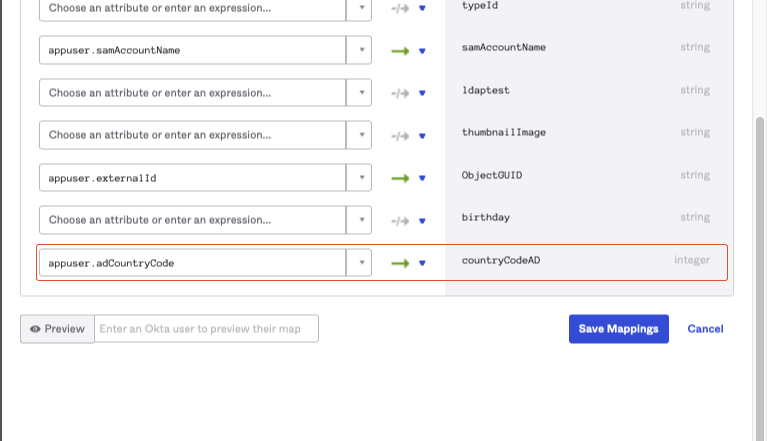Click the green mapping arrow for samAccountName
The height and width of the screenshot is (441, 767).
[x=400, y=49]
